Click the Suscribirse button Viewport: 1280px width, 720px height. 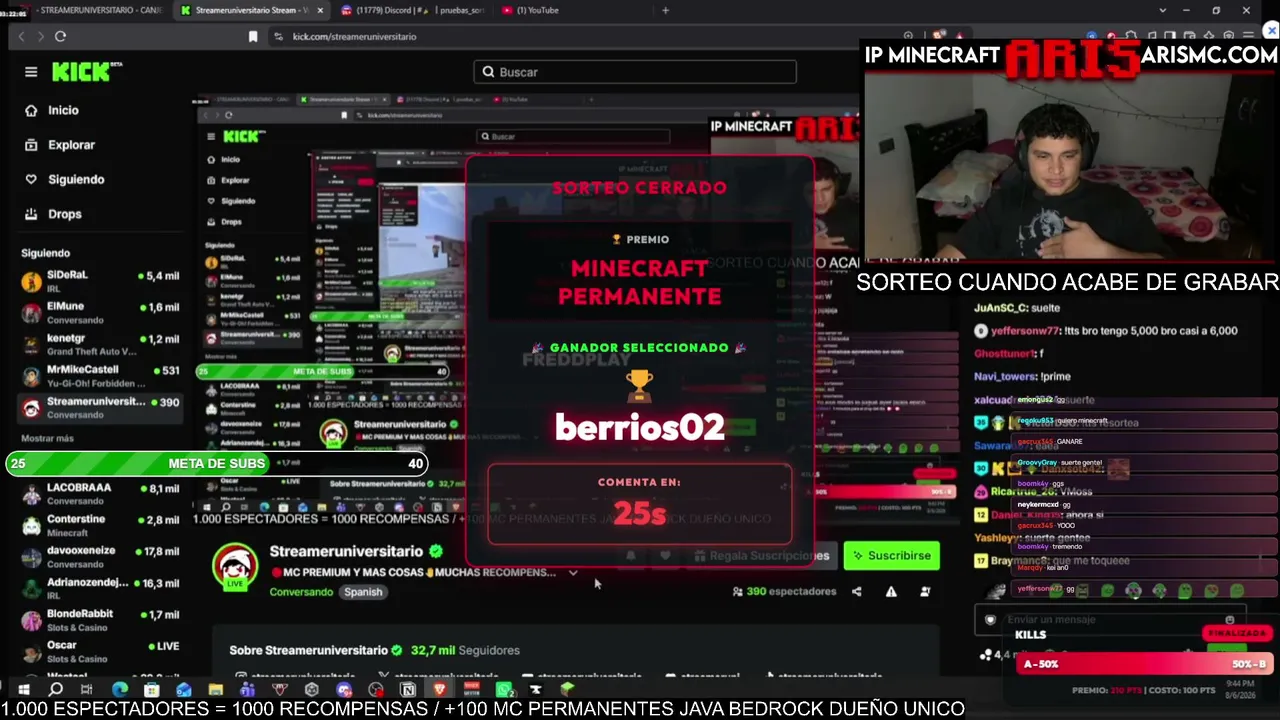click(892, 556)
